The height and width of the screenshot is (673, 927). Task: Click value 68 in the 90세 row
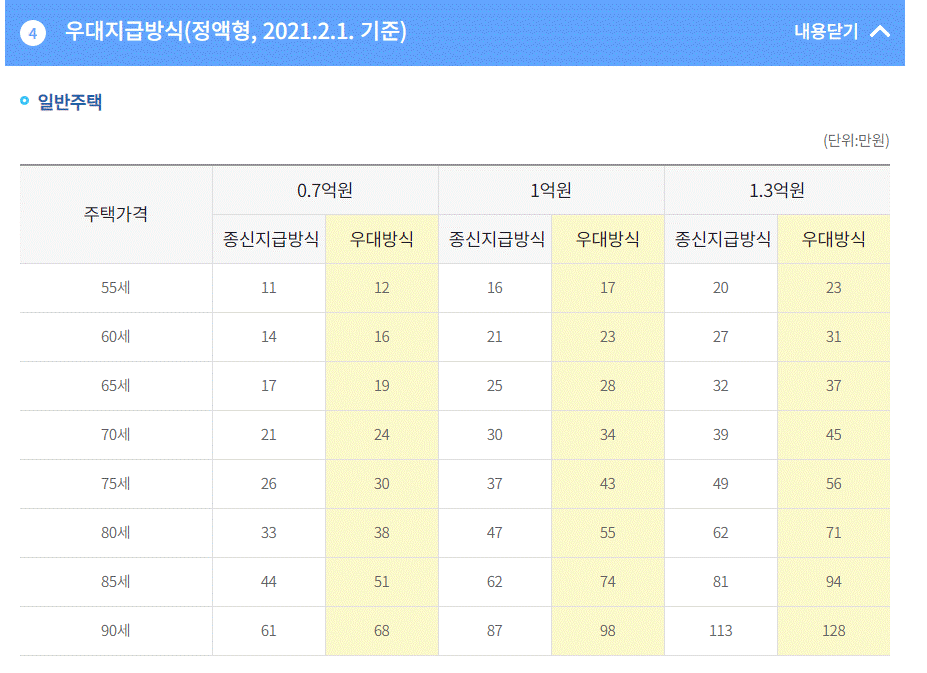[382, 631]
